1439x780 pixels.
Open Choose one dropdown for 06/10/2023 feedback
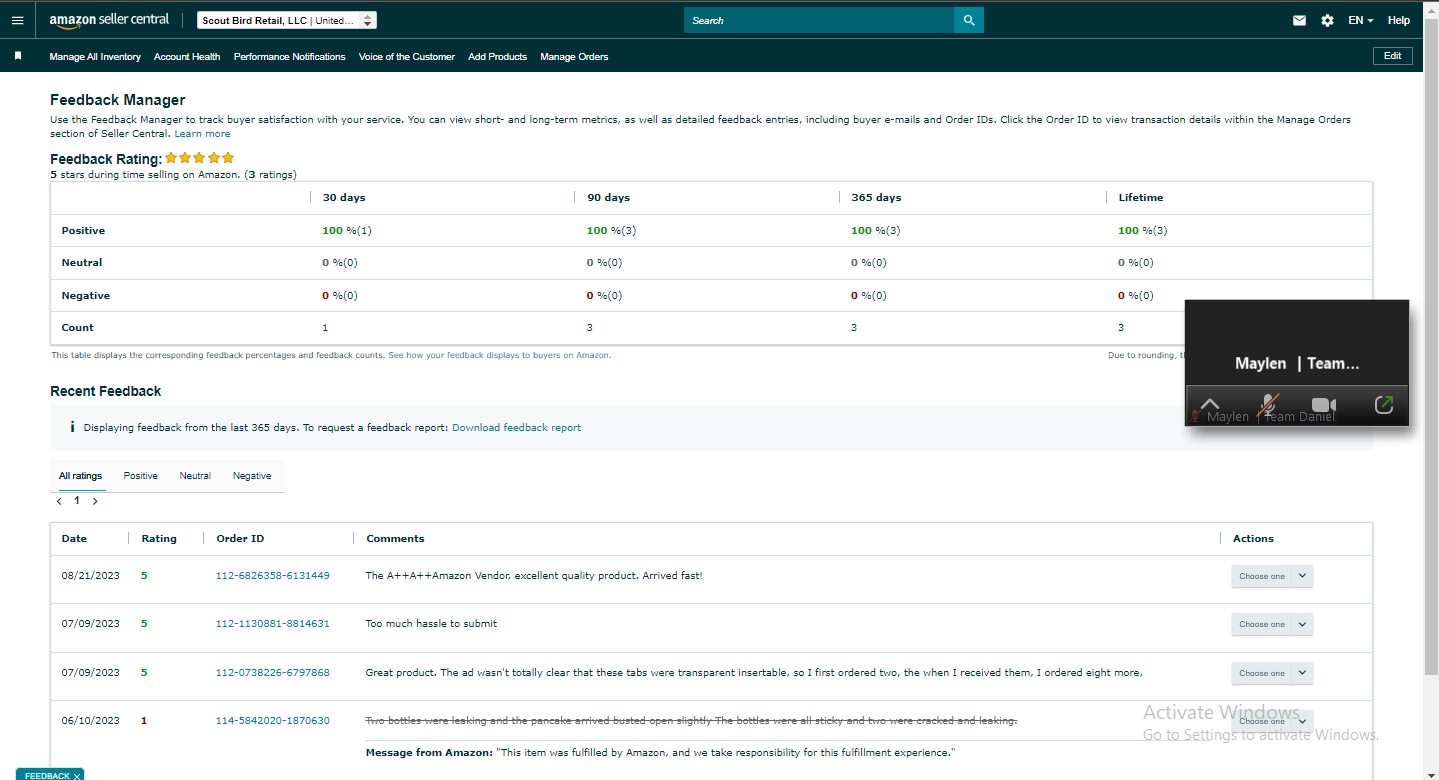point(1271,720)
